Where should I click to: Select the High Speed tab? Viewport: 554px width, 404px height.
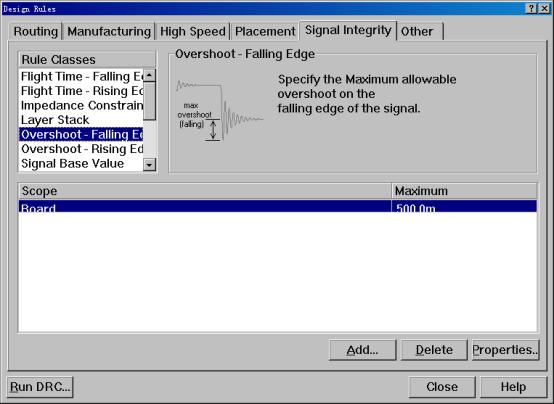pyautogui.click(x=193, y=31)
